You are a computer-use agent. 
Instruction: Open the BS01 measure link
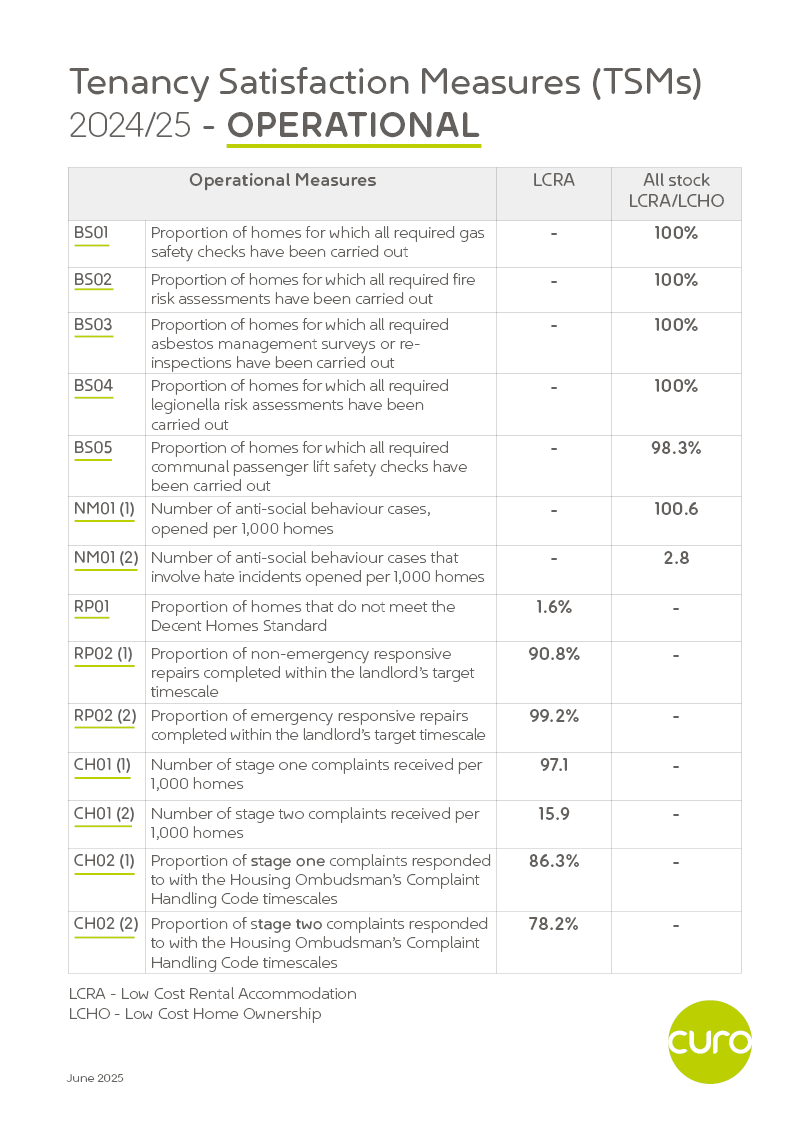tap(91, 233)
